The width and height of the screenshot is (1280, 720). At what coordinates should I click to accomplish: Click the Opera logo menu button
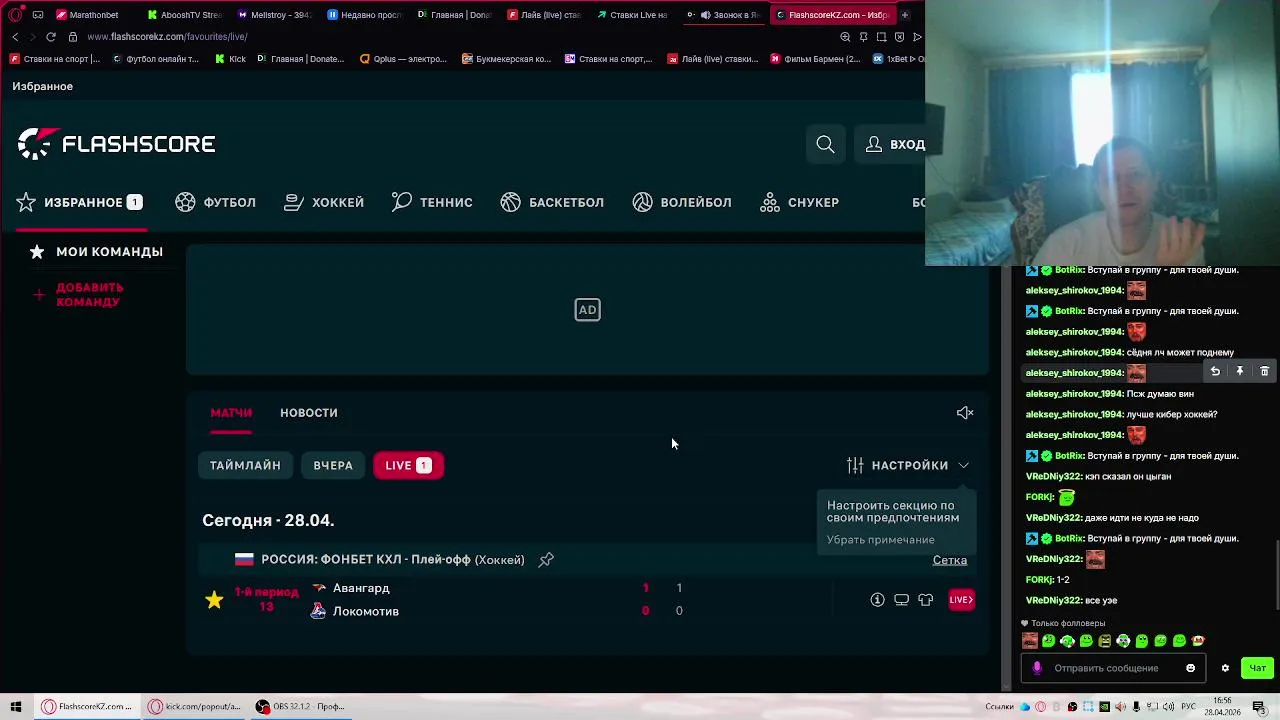[x=15, y=15]
